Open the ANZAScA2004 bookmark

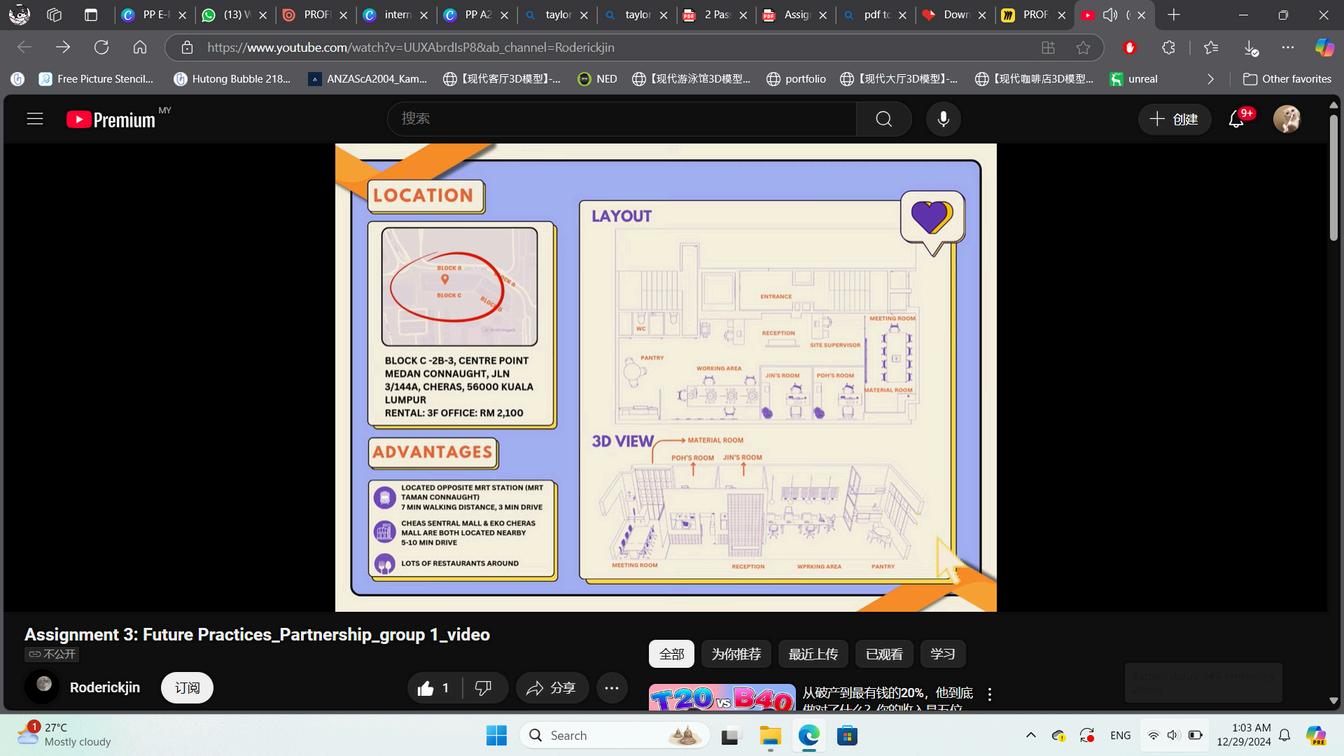pyautogui.click(x=367, y=79)
